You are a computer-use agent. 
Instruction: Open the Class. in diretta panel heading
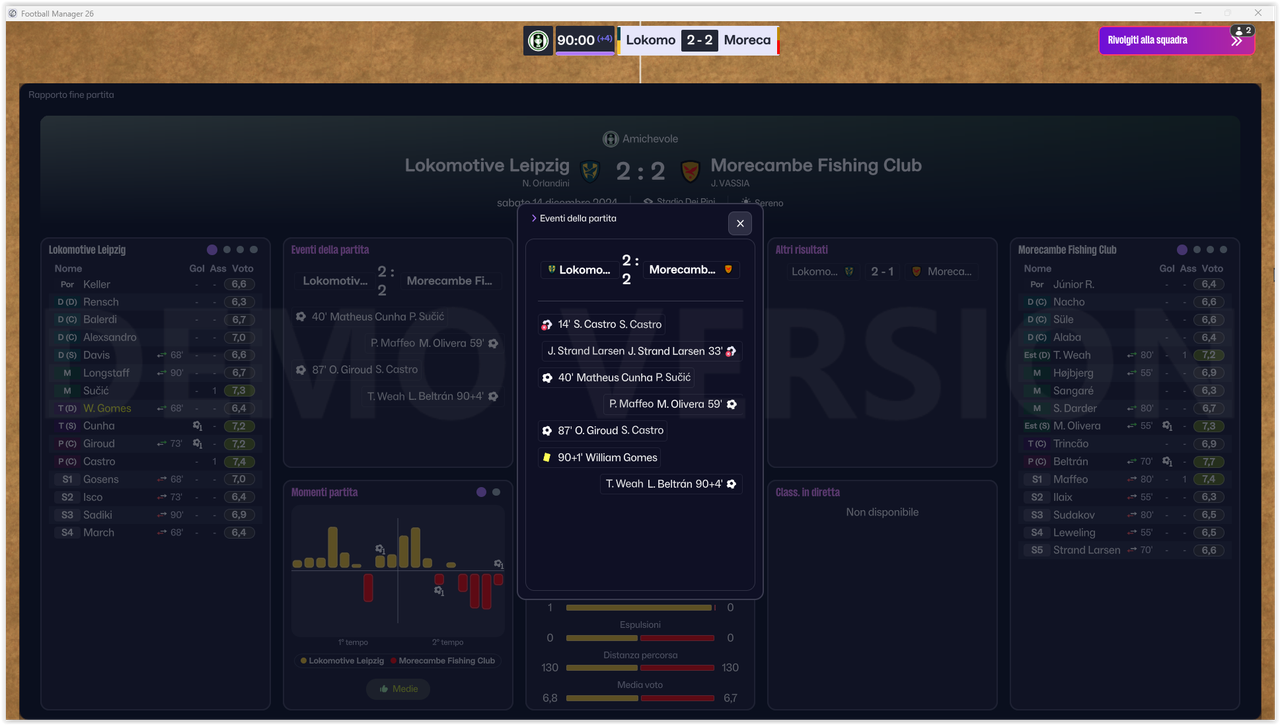coord(808,492)
